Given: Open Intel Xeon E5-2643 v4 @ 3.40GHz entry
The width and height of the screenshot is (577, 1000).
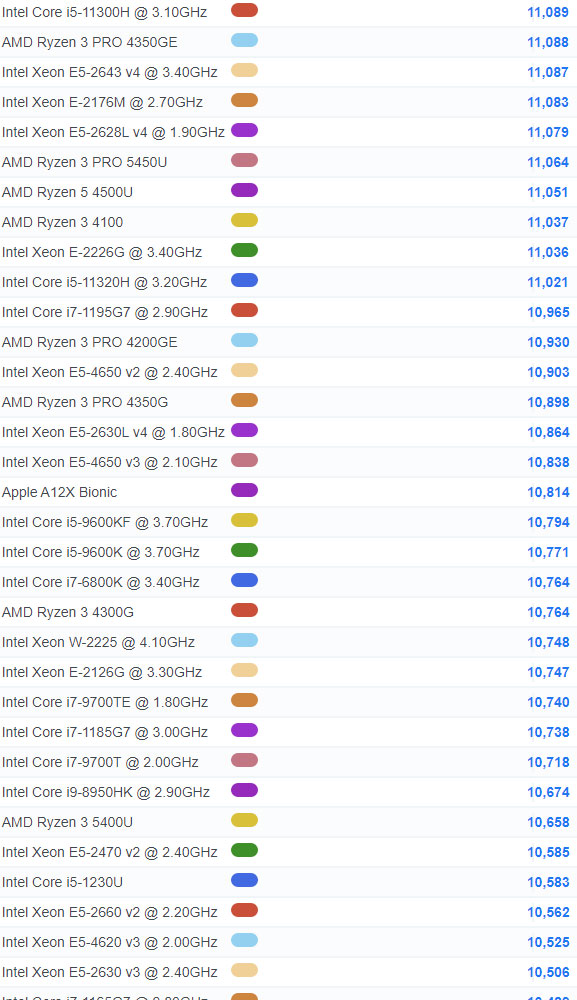Looking at the screenshot, I should pos(110,72).
